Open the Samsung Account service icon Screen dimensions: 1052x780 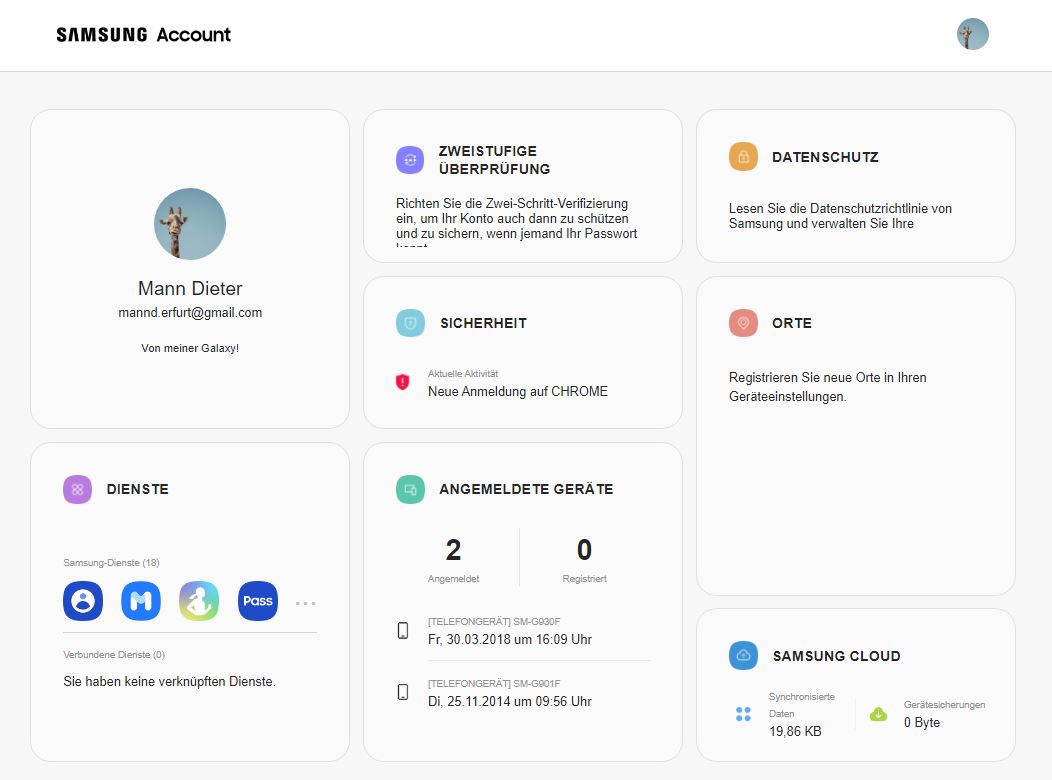click(83, 601)
